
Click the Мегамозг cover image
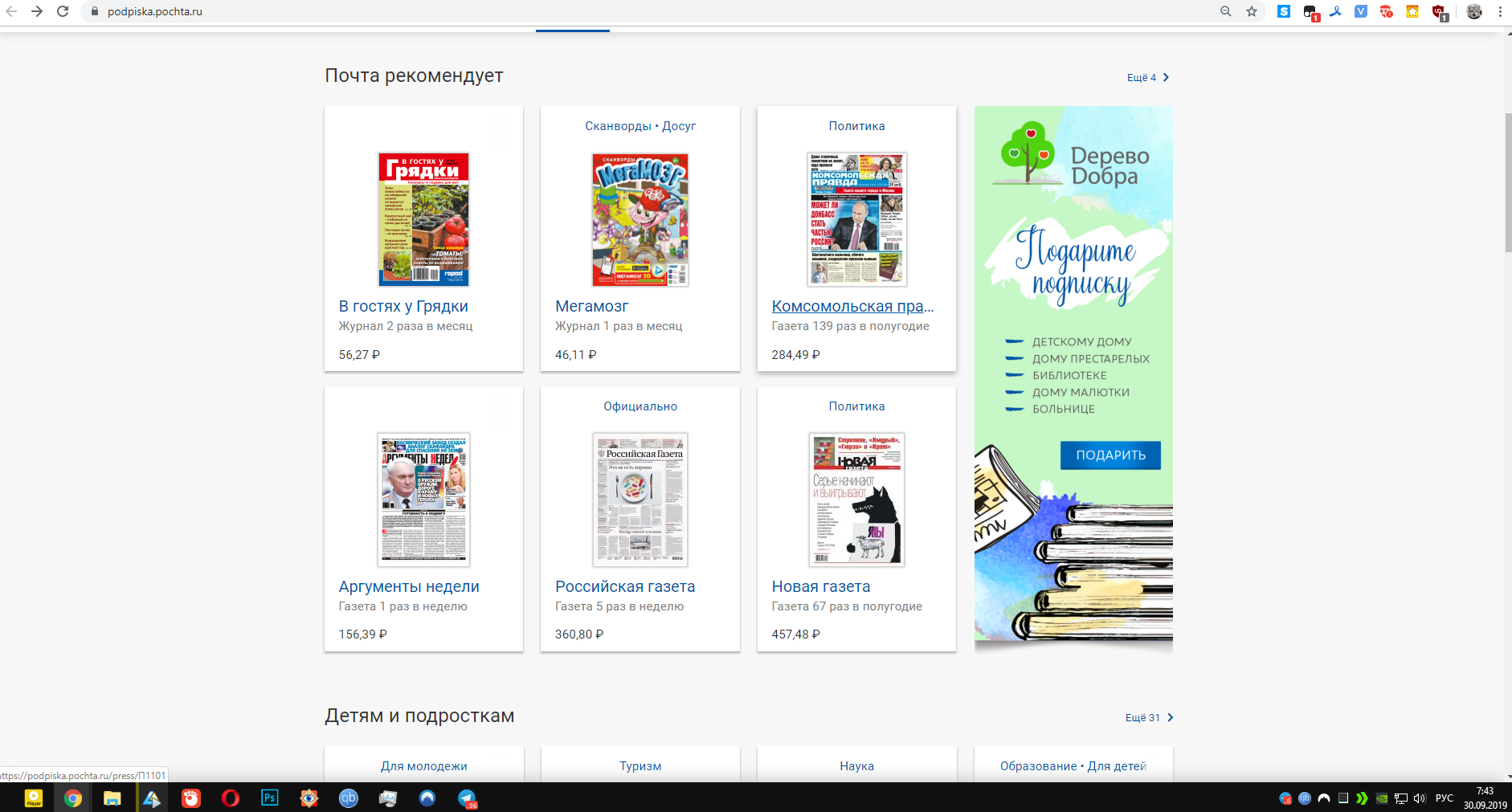coord(640,219)
